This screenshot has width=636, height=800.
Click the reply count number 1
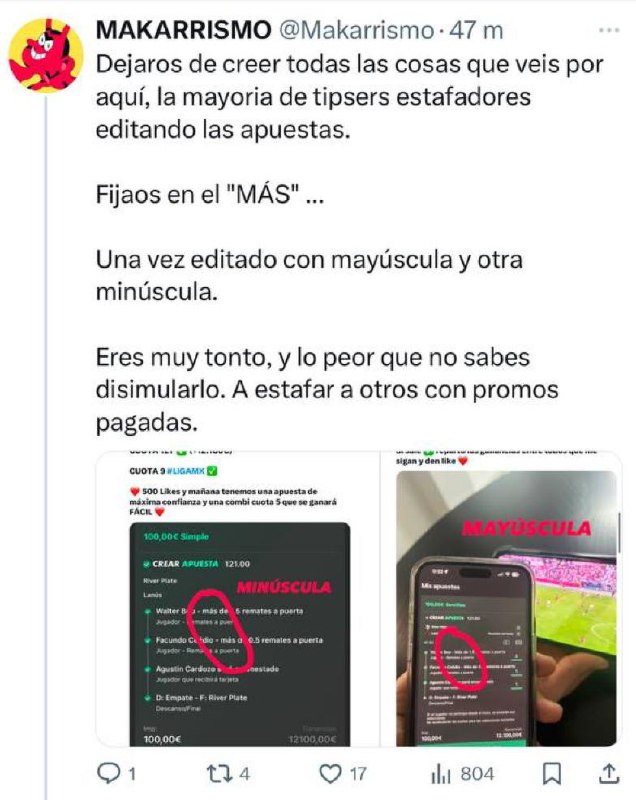[x=132, y=774]
